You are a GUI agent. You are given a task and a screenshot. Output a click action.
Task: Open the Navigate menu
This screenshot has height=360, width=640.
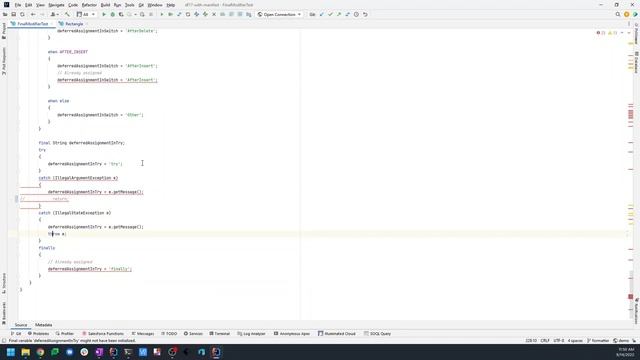56,5
